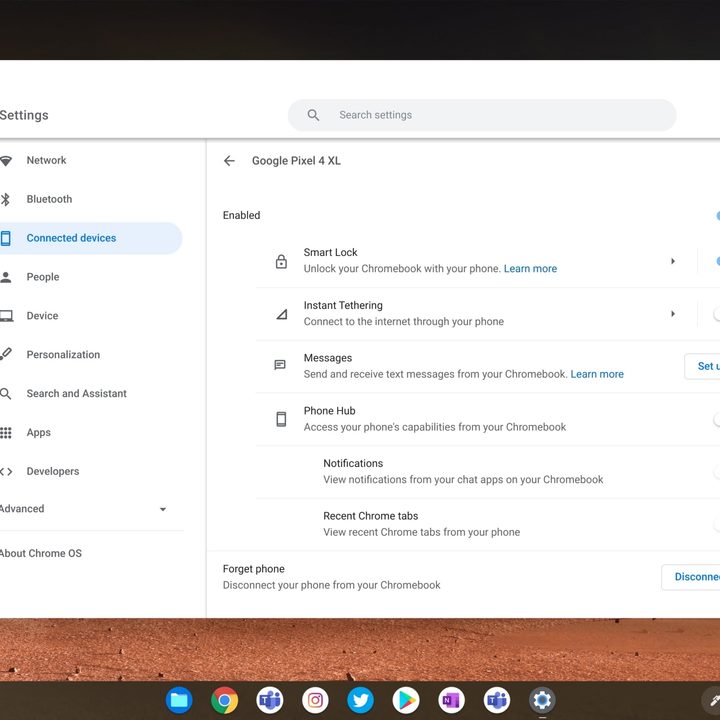Open OneNote from the shelf
Screen dimensions: 720x720
click(x=451, y=700)
